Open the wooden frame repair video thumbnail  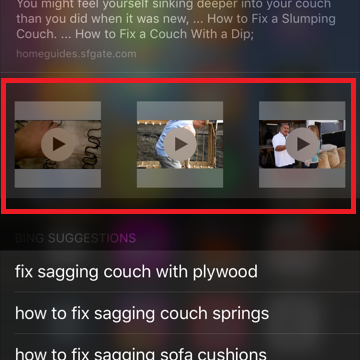[x=180, y=144]
